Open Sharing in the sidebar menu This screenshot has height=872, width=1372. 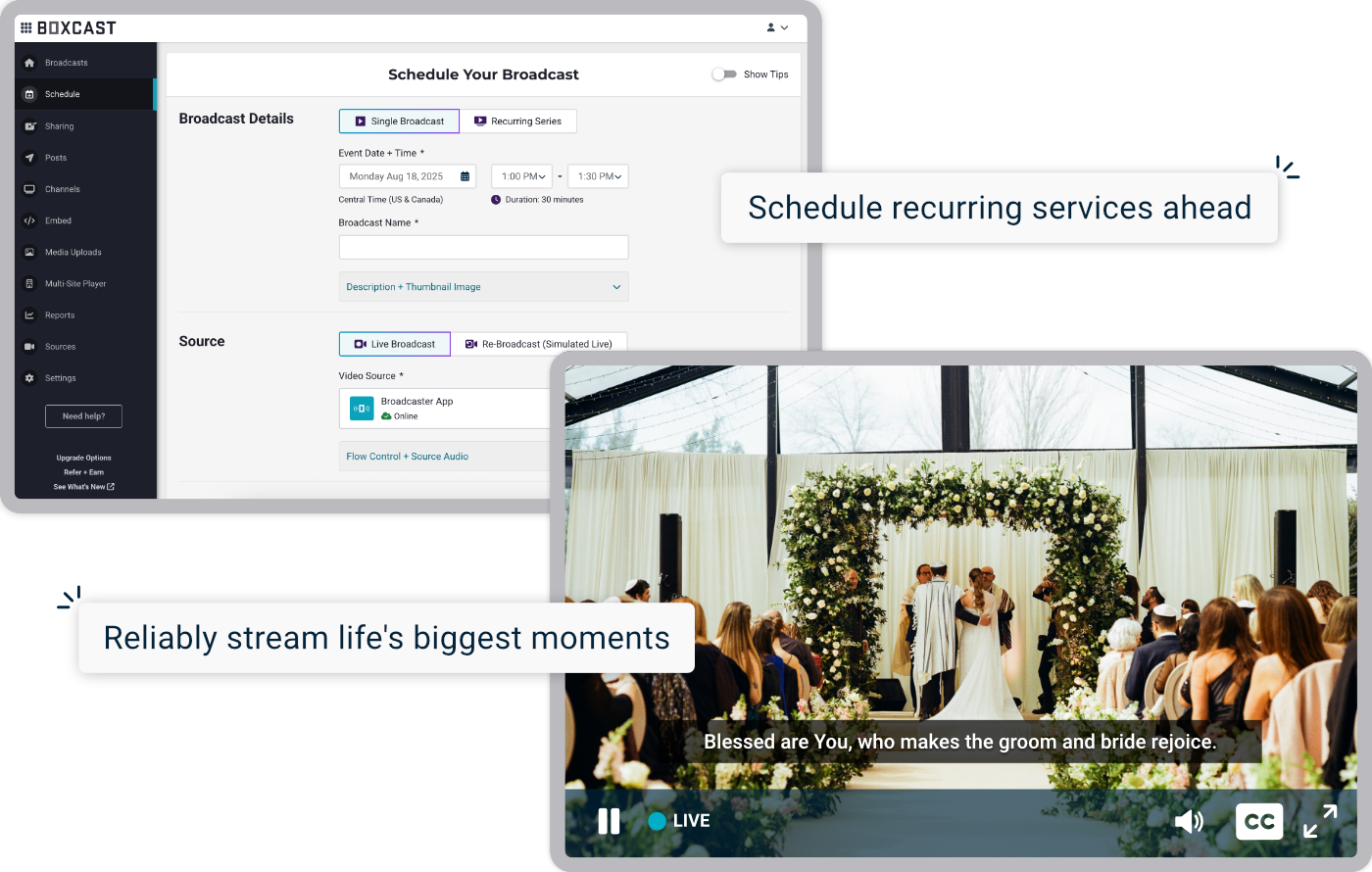point(85,126)
